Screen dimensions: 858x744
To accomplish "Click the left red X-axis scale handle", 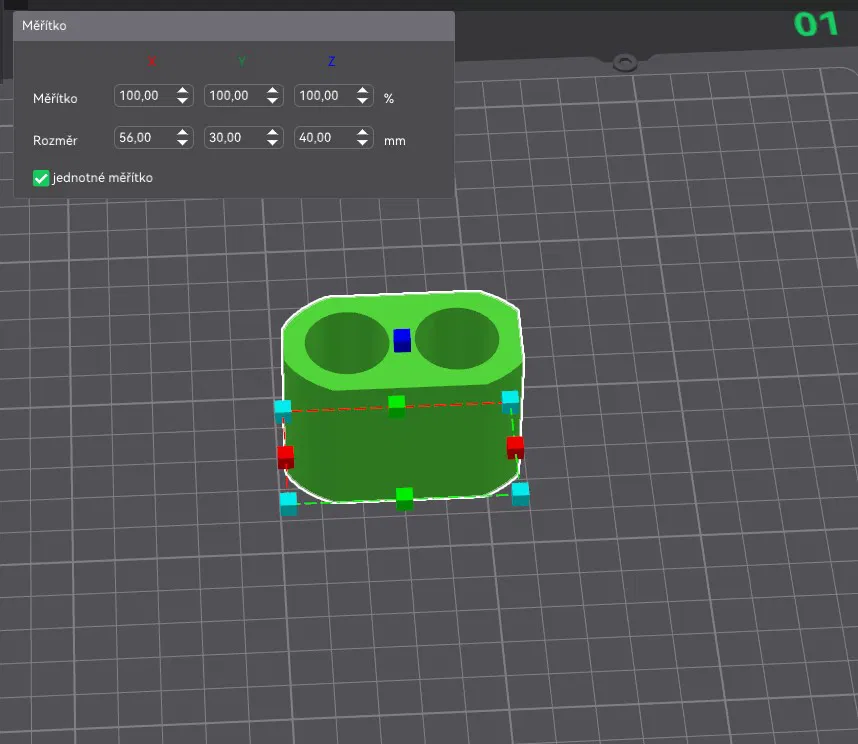I will tap(285, 457).
